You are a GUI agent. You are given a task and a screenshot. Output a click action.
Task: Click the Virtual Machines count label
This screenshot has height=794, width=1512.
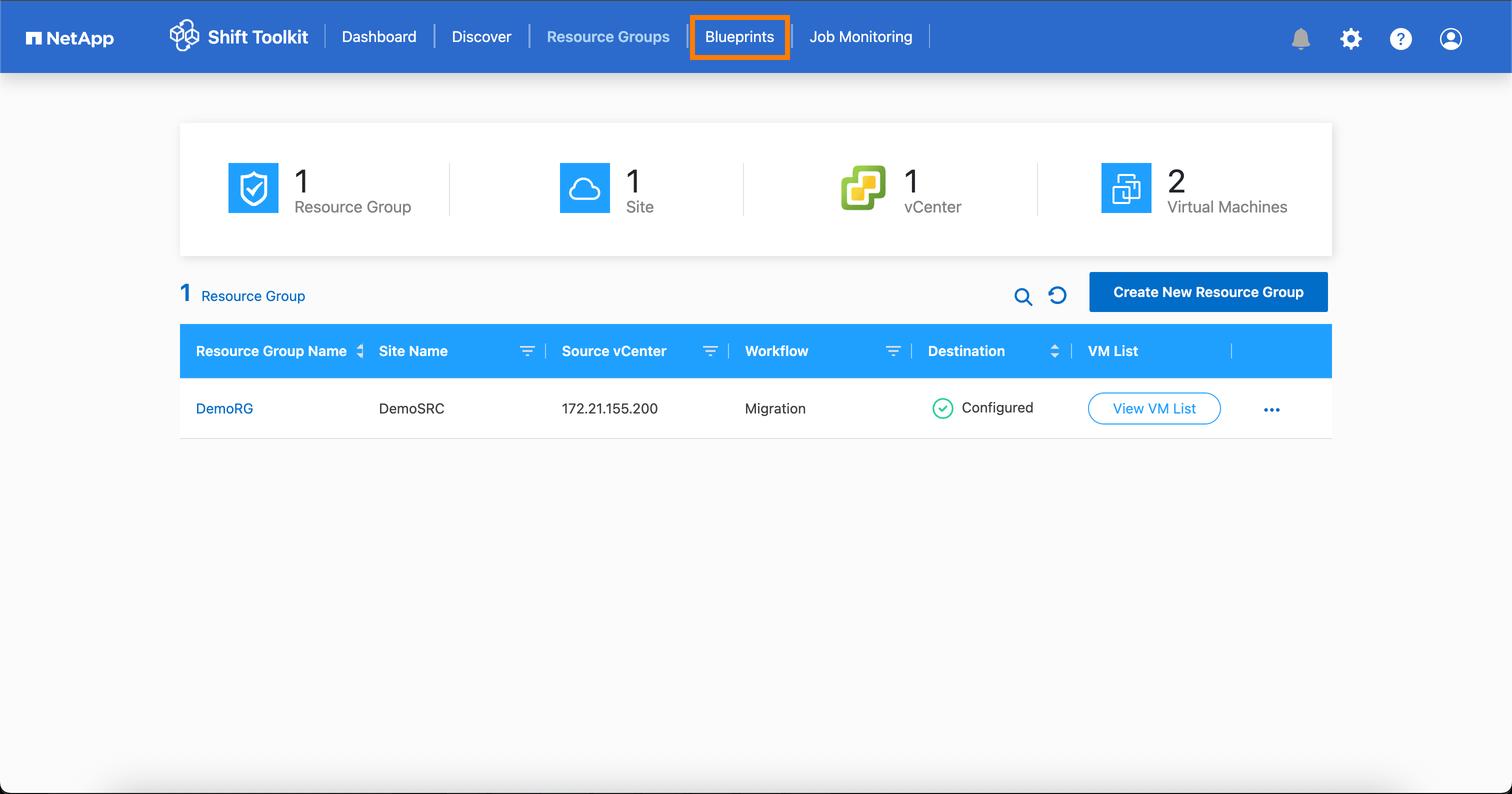click(x=1226, y=206)
